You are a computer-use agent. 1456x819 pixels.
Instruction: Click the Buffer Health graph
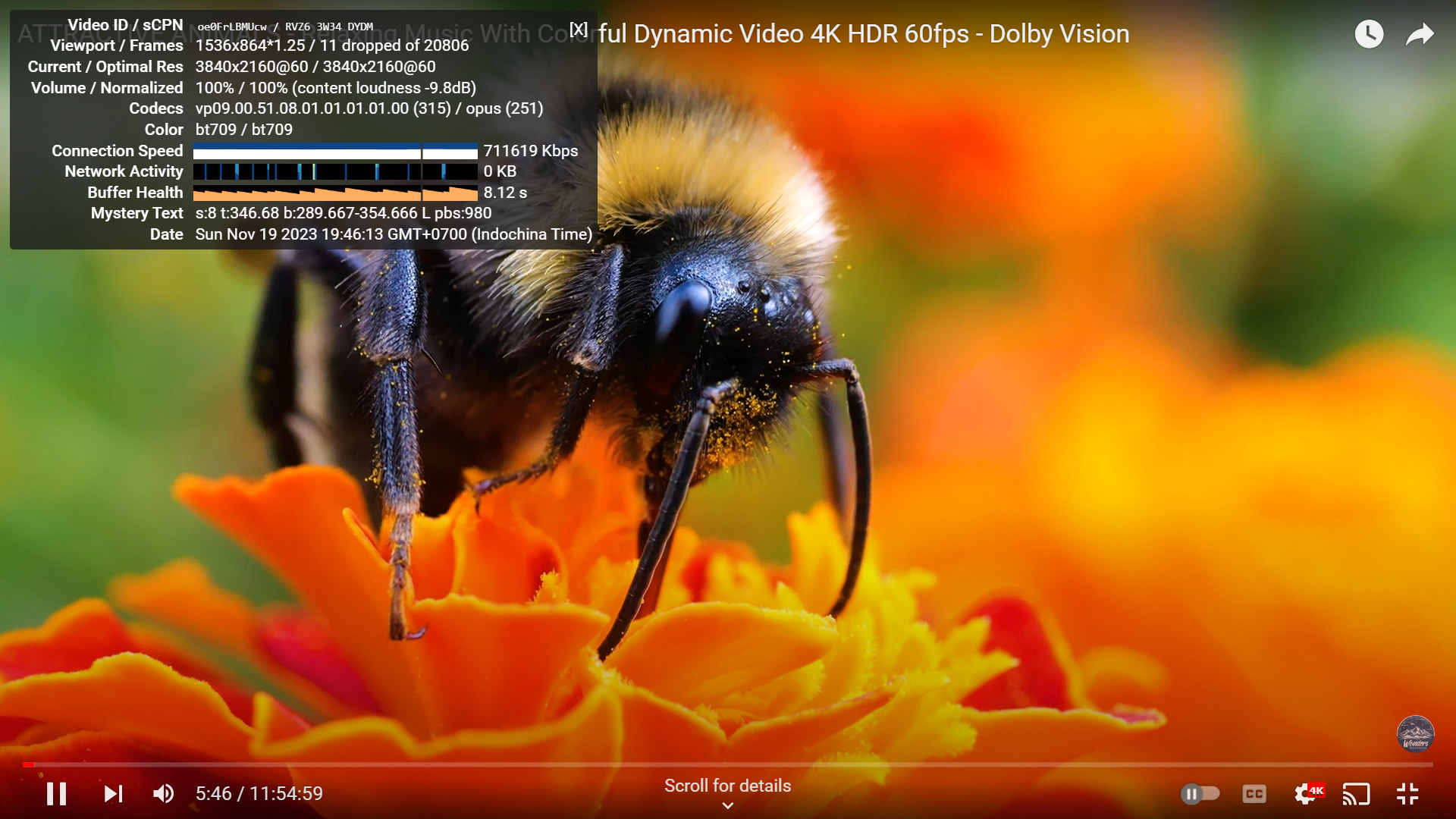pyautogui.click(x=335, y=193)
